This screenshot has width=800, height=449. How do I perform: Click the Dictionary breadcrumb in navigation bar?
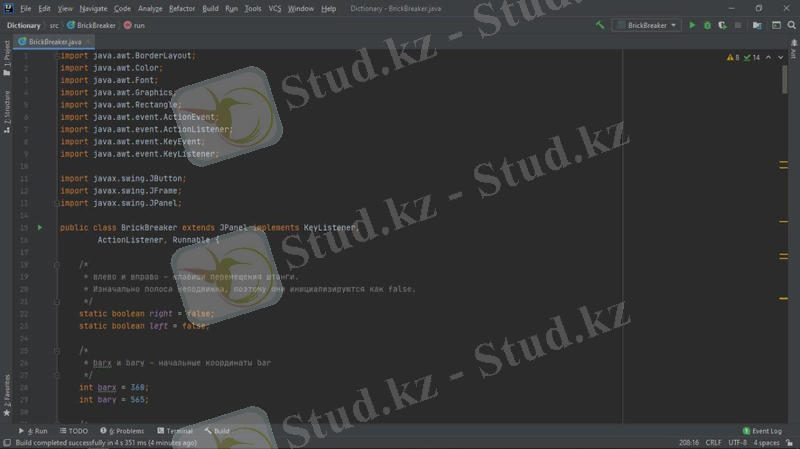click(x=23, y=26)
